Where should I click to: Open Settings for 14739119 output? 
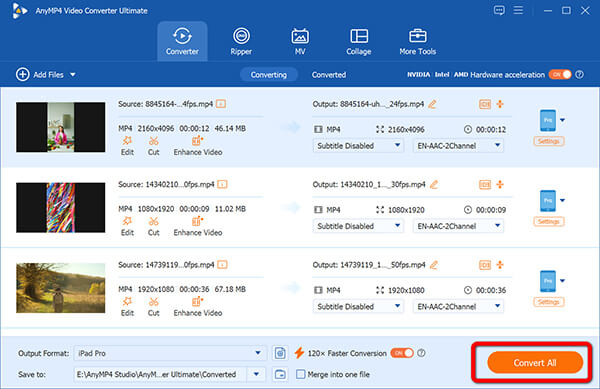(549, 302)
